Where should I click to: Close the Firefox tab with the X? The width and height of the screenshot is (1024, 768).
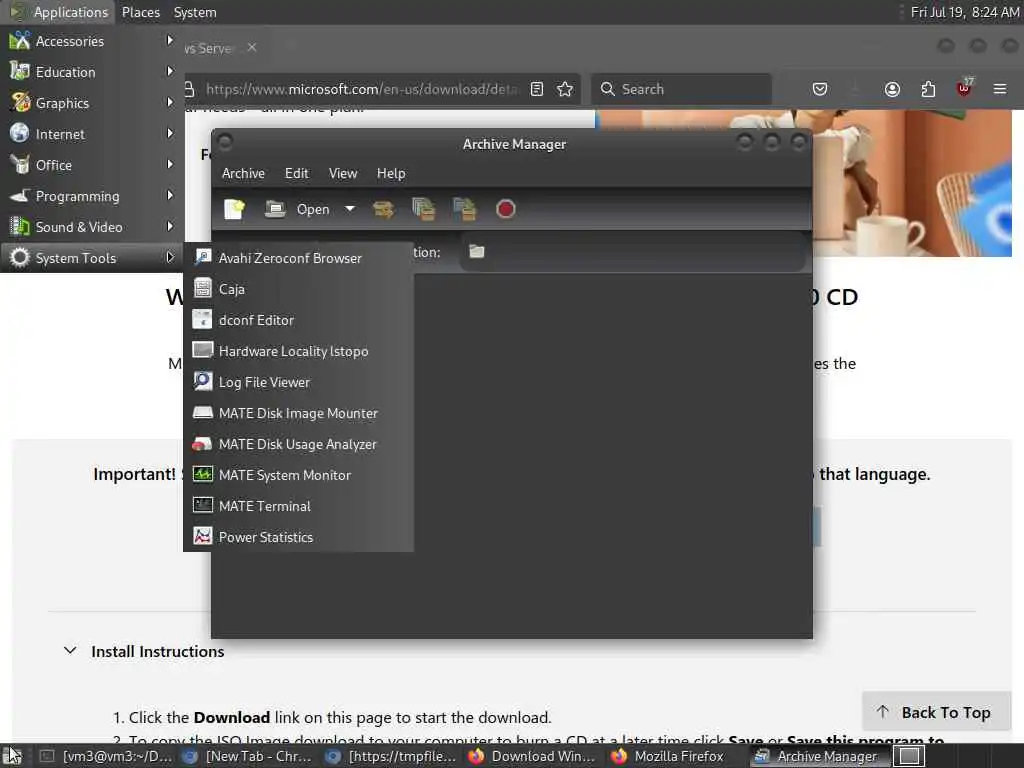(x=252, y=48)
